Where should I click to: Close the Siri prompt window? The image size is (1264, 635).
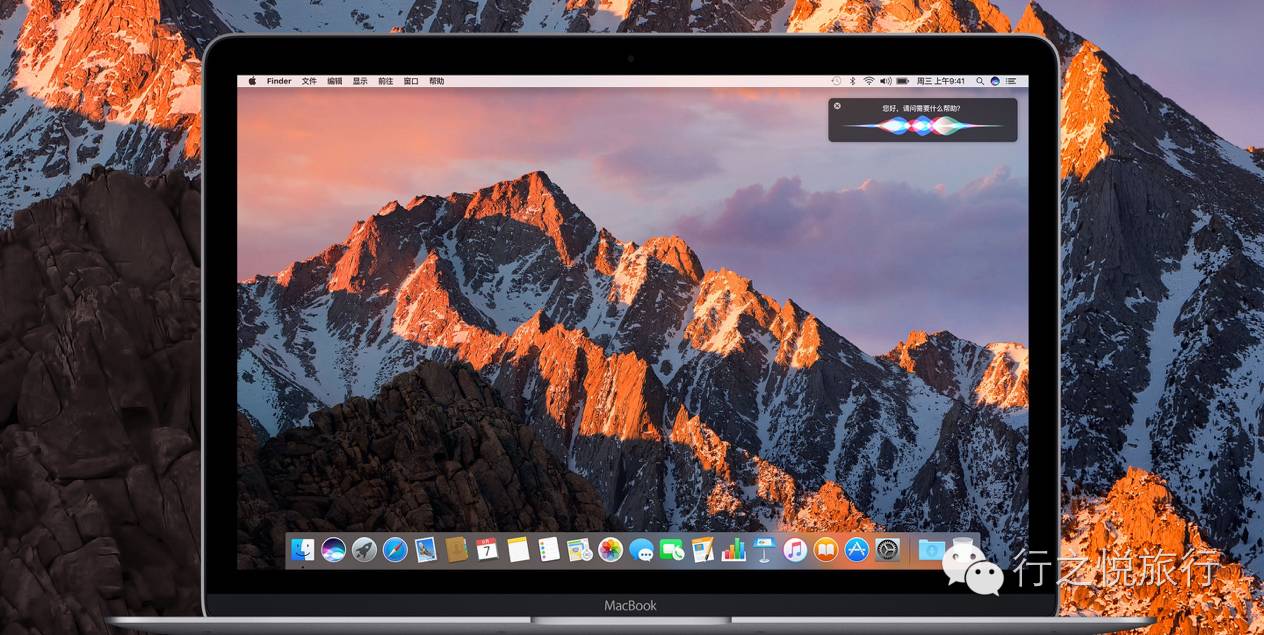pos(837,106)
